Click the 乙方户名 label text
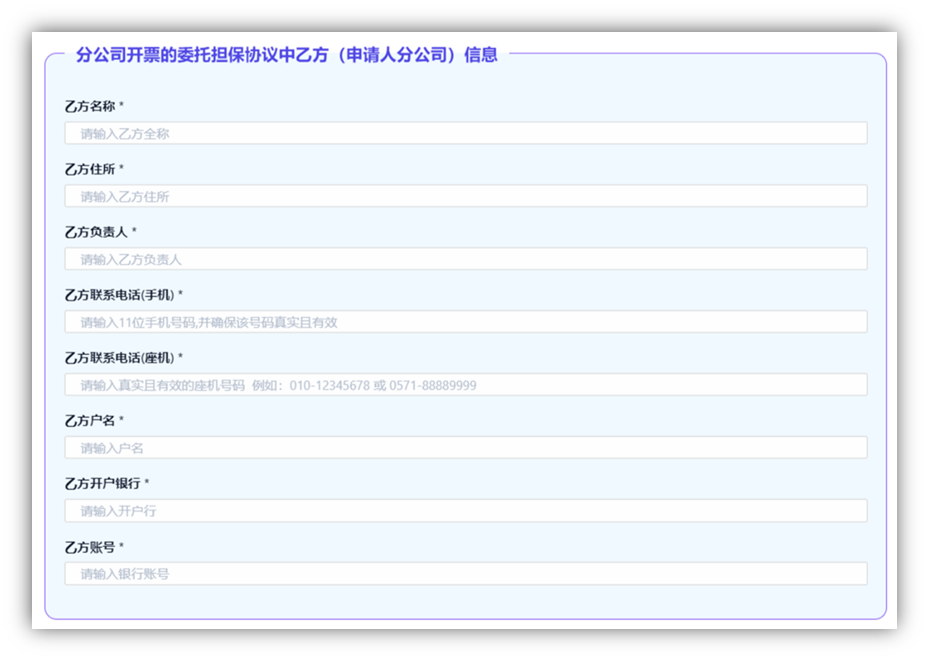This screenshot has width=929, height=661. point(90,421)
